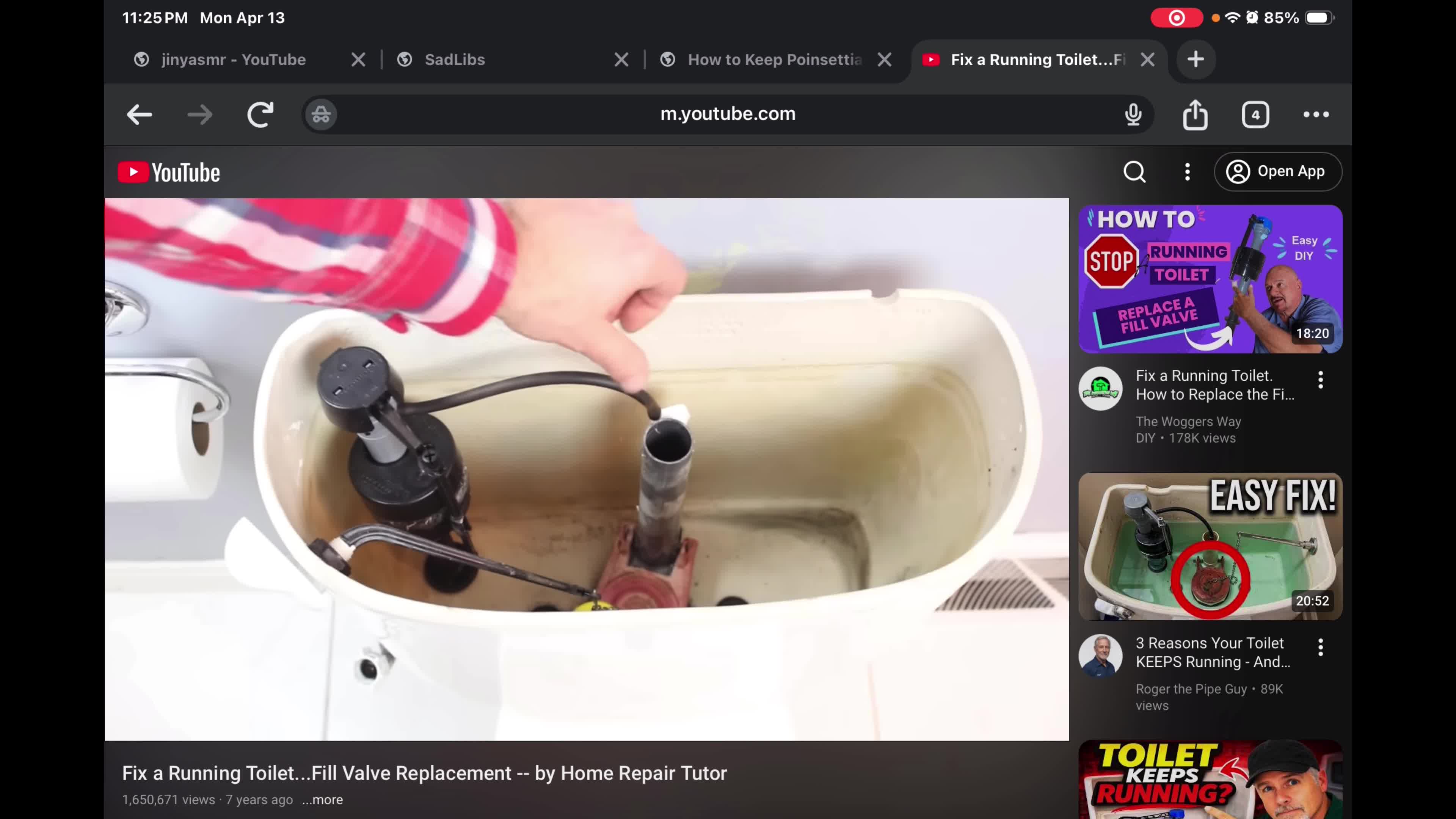Tap the m.youtube.com address field

tap(728, 114)
